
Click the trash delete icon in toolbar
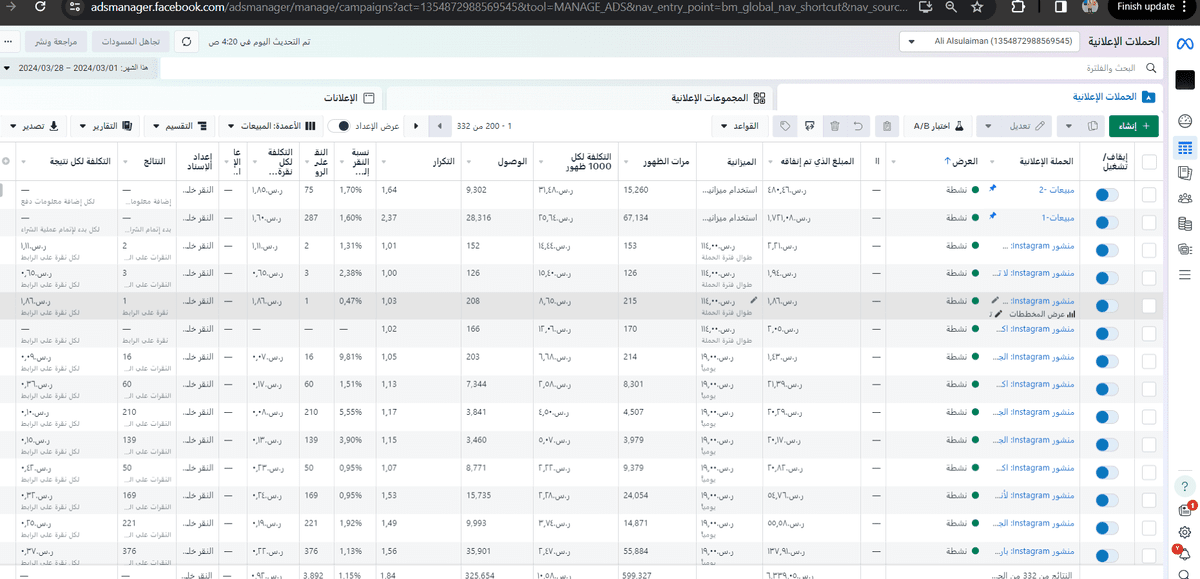click(x=834, y=127)
